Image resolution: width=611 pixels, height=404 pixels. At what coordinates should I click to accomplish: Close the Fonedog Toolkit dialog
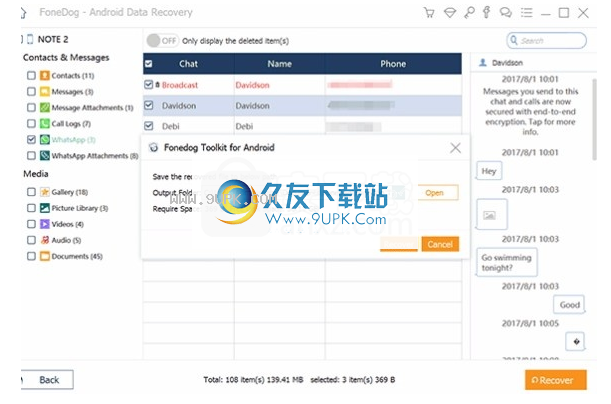coord(455,148)
